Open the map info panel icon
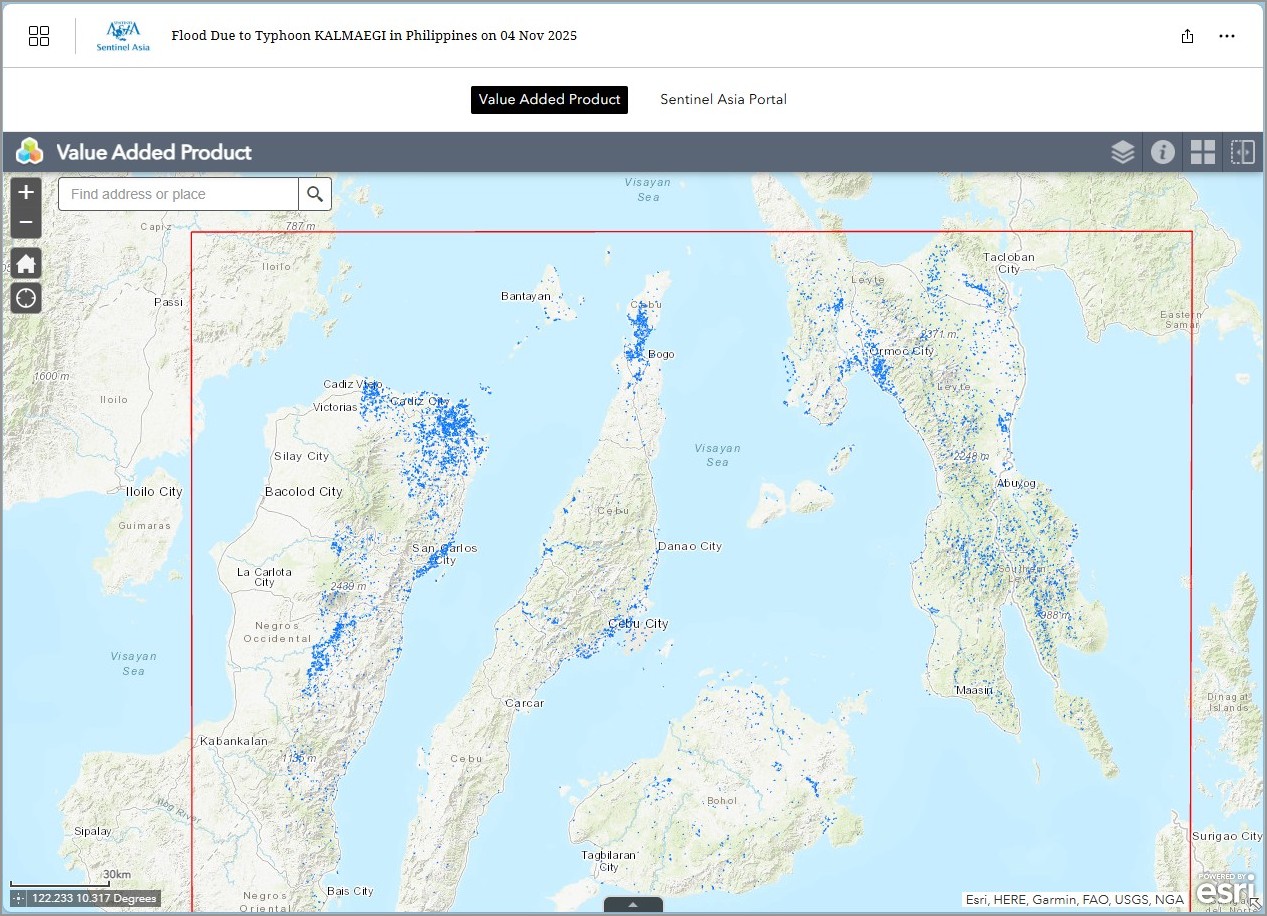This screenshot has width=1267, height=916. click(1162, 152)
